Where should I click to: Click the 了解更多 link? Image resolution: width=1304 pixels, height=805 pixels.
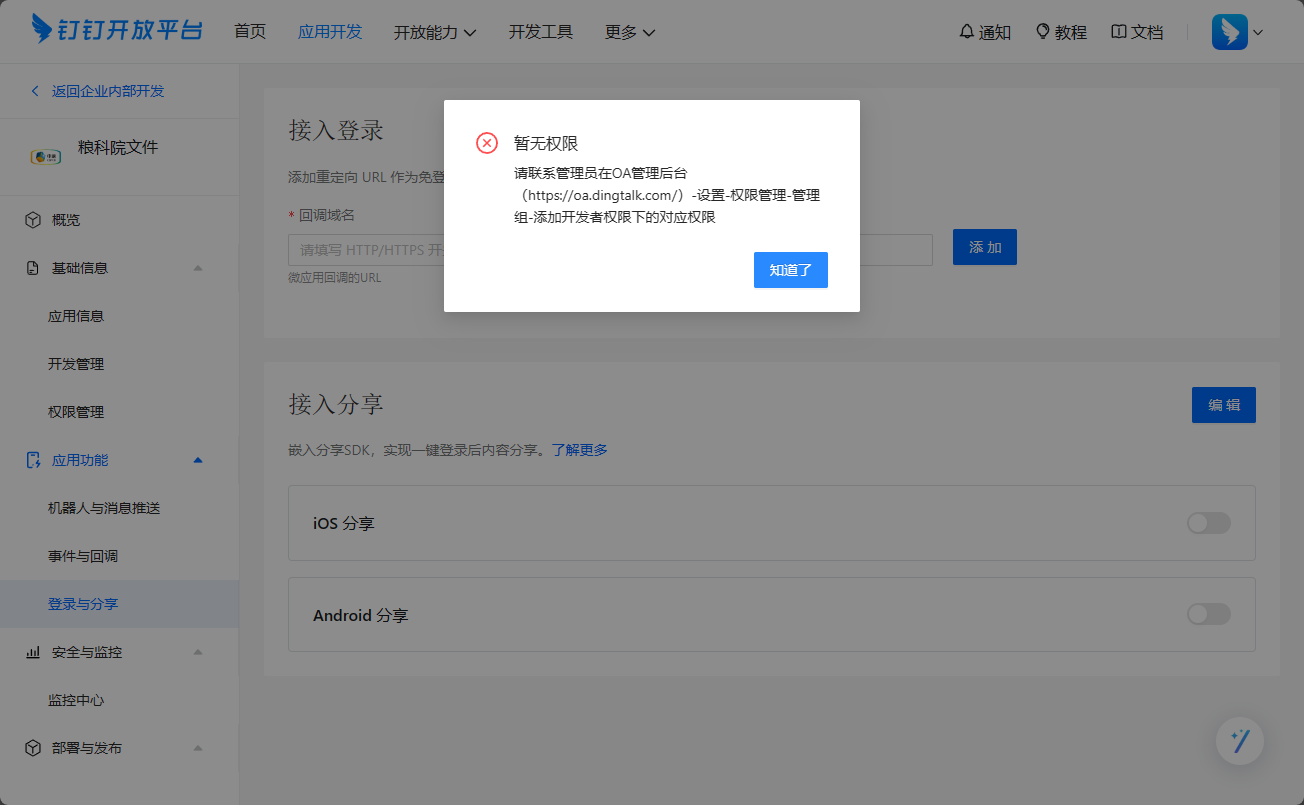click(580, 450)
